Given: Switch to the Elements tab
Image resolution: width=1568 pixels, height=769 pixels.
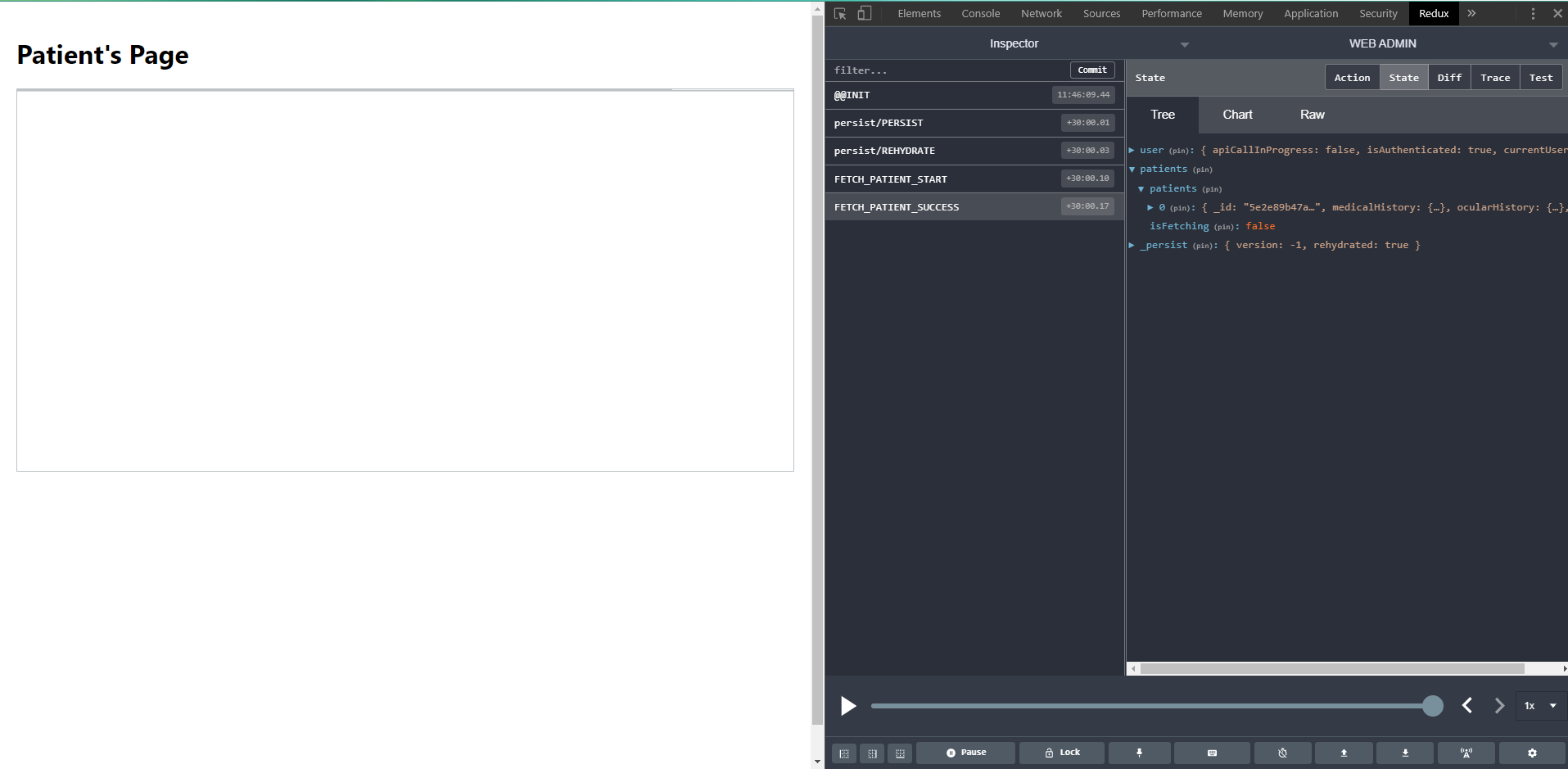Looking at the screenshot, I should tap(919, 14).
